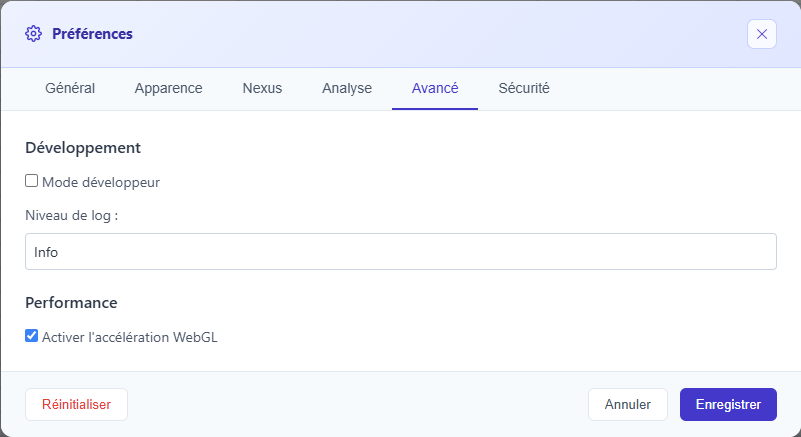This screenshot has width=801, height=437.
Task: Click the Préférences dialog title text
Action: click(92, 34)
